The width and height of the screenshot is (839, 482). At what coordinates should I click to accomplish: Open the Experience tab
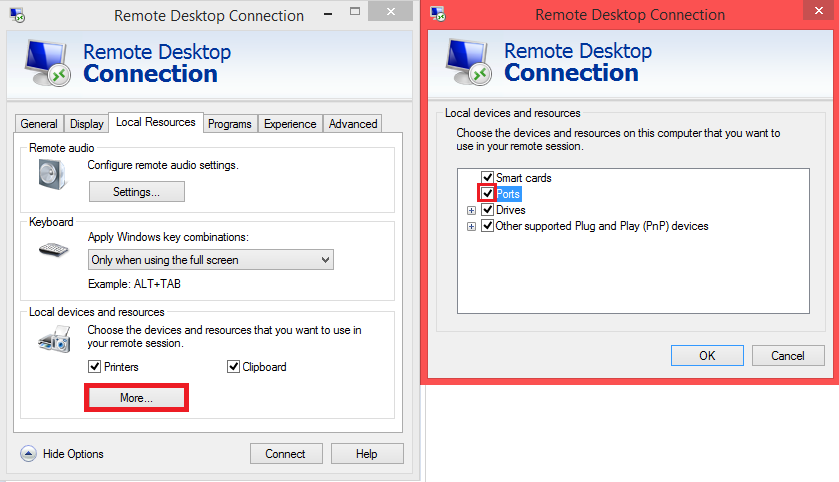point(290,124)
